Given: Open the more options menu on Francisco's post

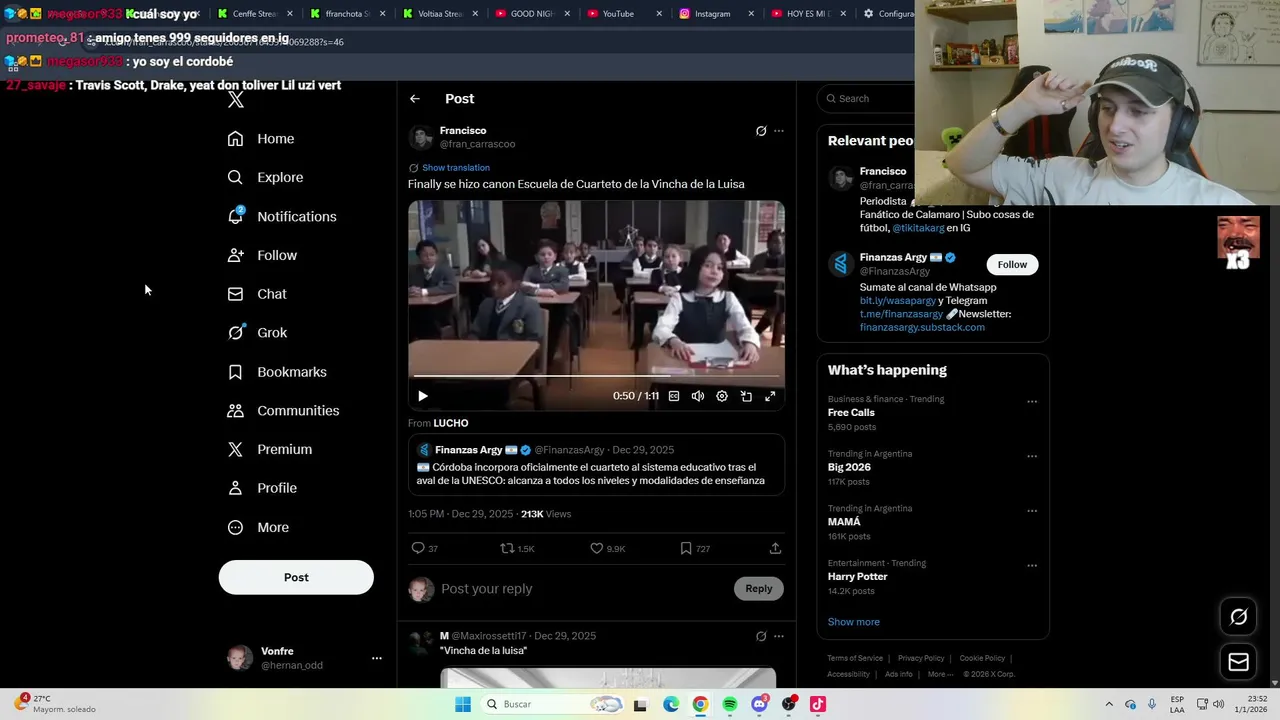Looking at the screenshot, I should coord(779,131).
